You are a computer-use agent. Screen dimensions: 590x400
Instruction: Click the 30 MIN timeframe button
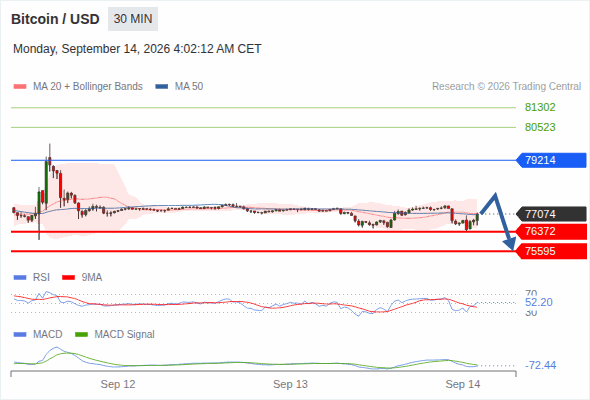133,19
